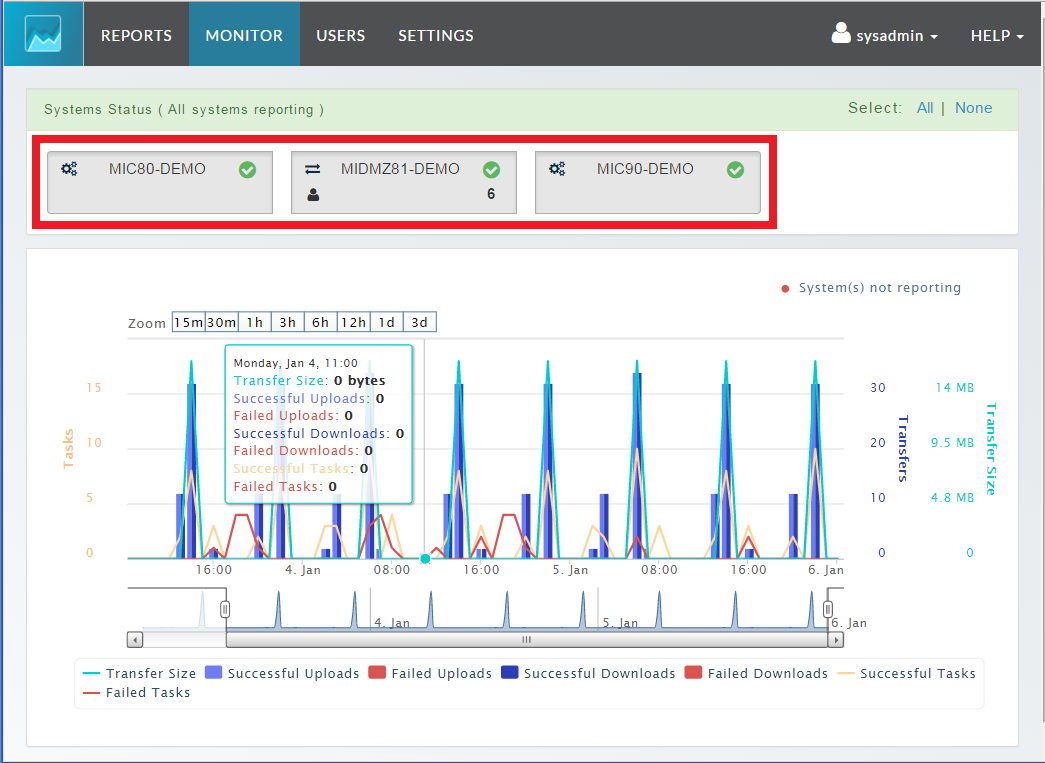Click the chart scrollbar left arrow

click(135, 640)
